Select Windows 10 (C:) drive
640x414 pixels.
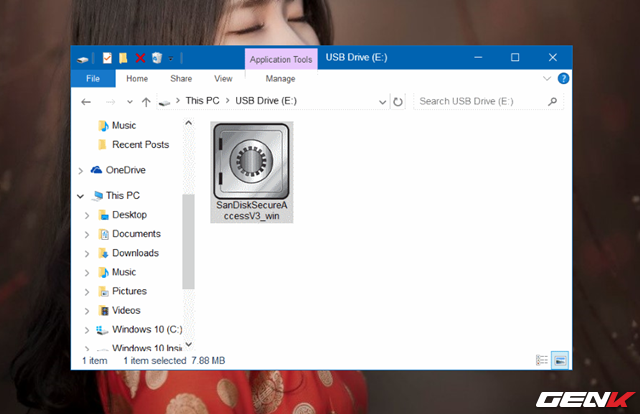[x=147, y=329]
